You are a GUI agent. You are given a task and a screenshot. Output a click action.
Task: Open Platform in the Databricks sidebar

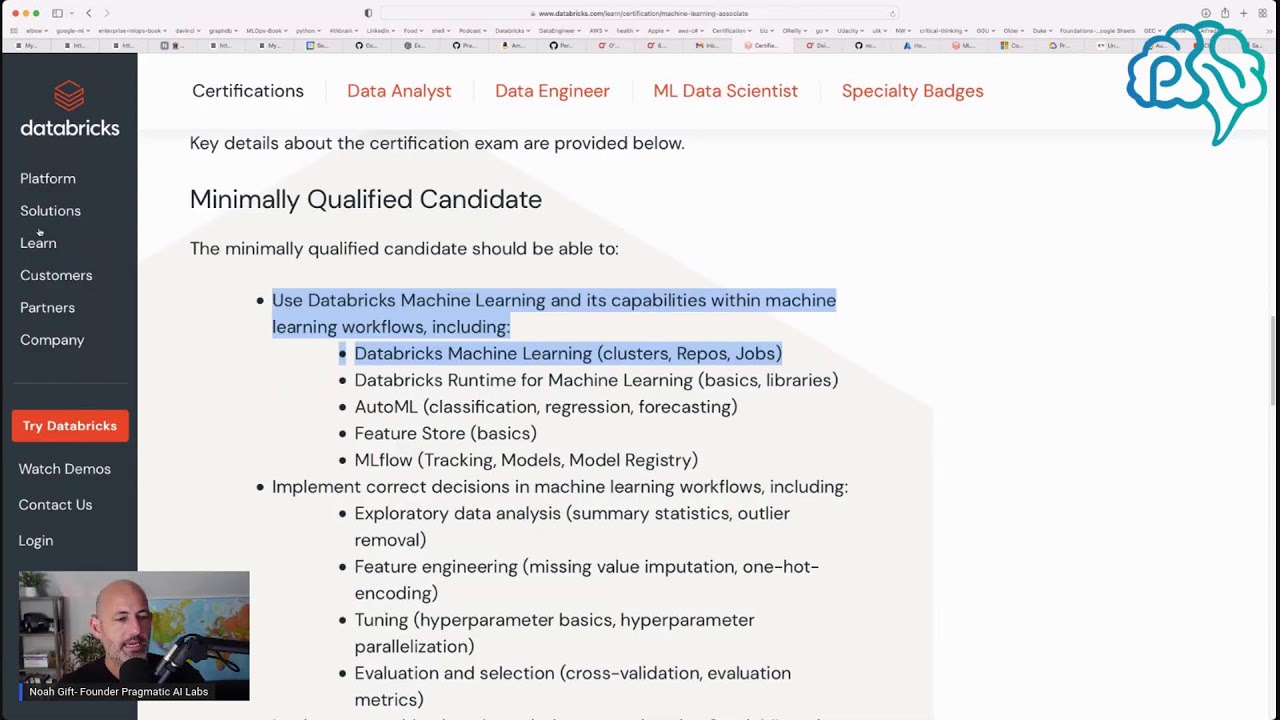48,178
